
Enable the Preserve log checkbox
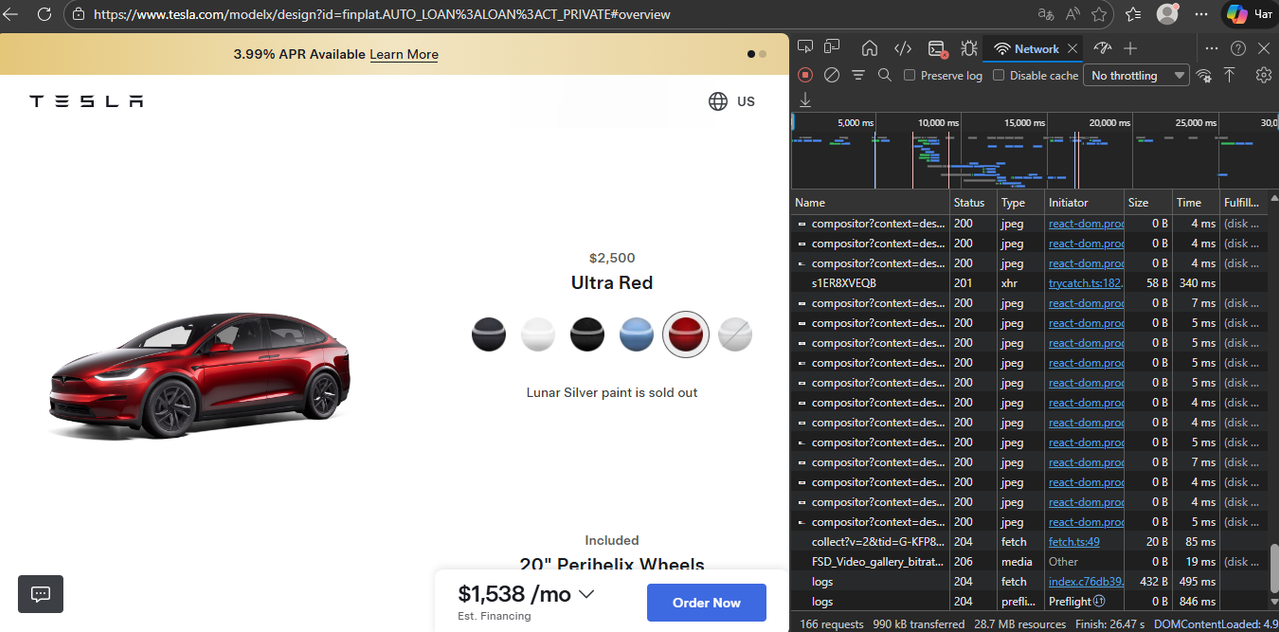pyautogui.click(x=909, y=75)
